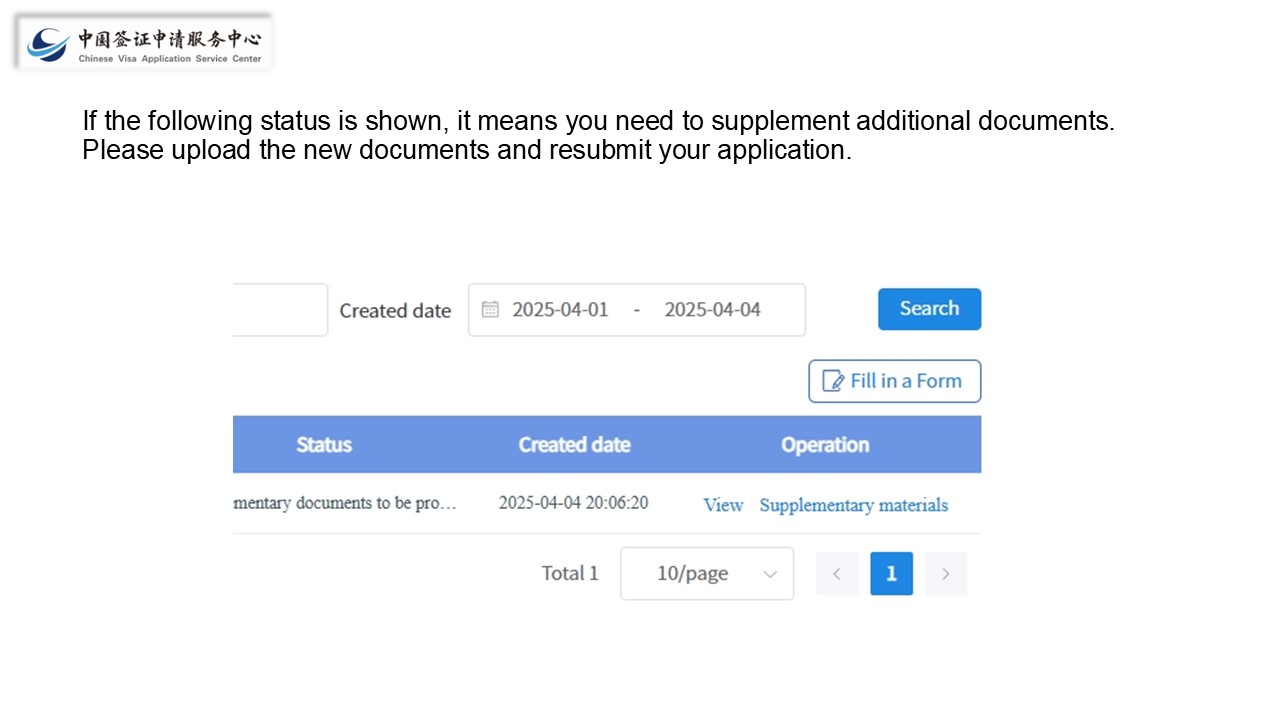The width and height of the screenshot is (1280, 720).
Task: Go to the previous page with the left arrow
Action: coord(837,574)
